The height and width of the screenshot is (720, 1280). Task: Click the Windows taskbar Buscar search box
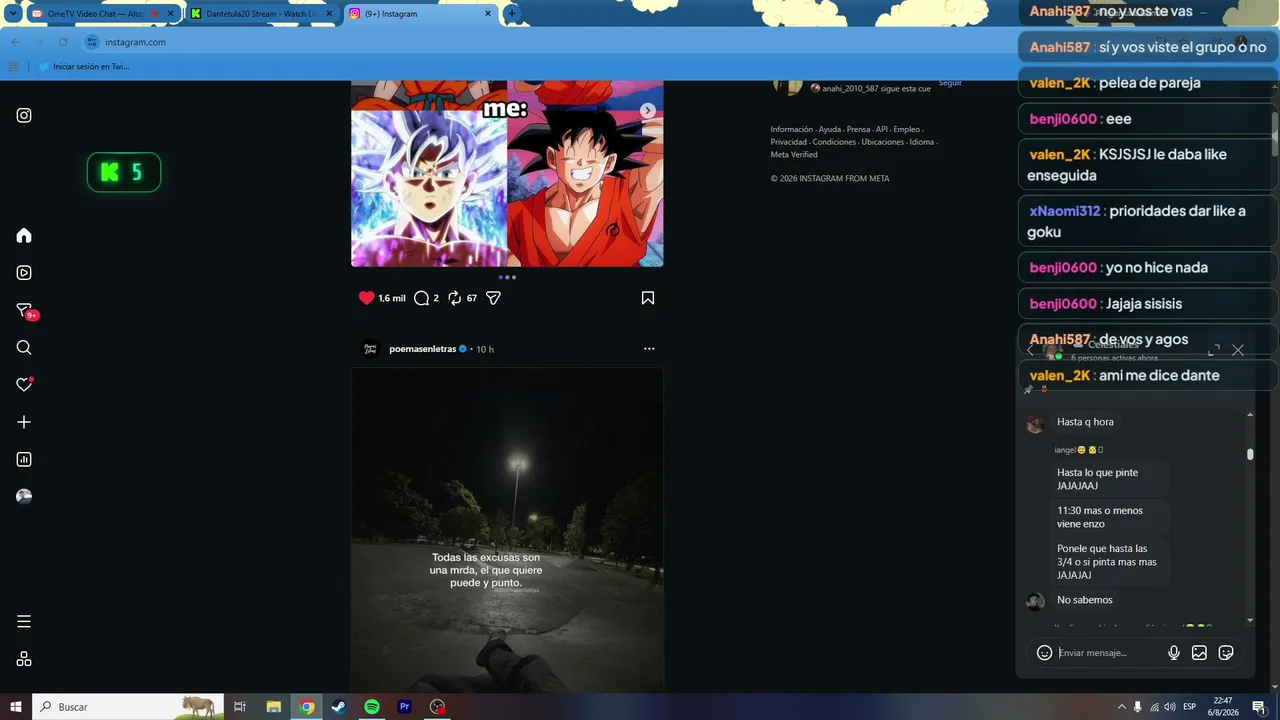(x=128, y=707)
